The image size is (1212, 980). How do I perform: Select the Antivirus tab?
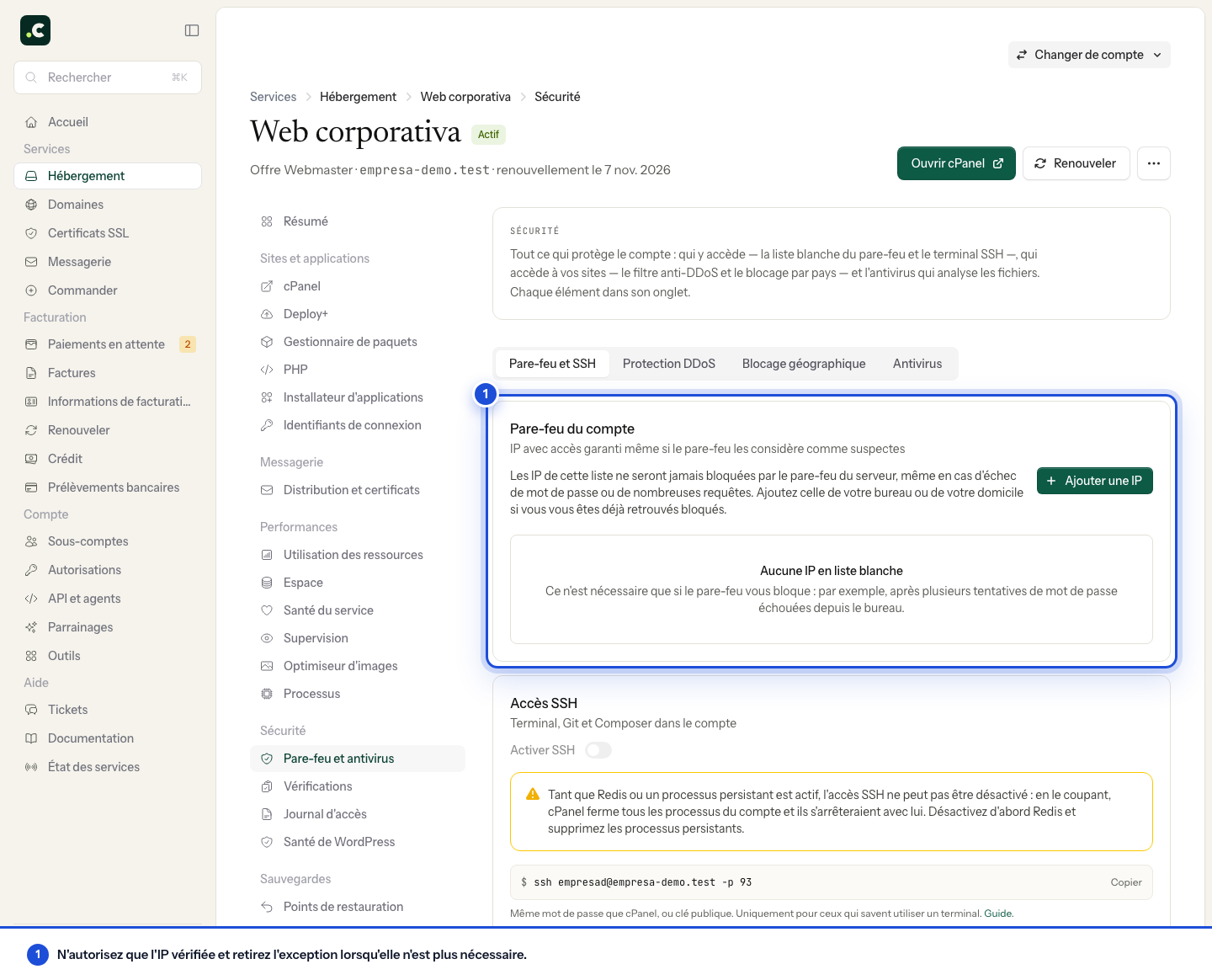(917, 364)
